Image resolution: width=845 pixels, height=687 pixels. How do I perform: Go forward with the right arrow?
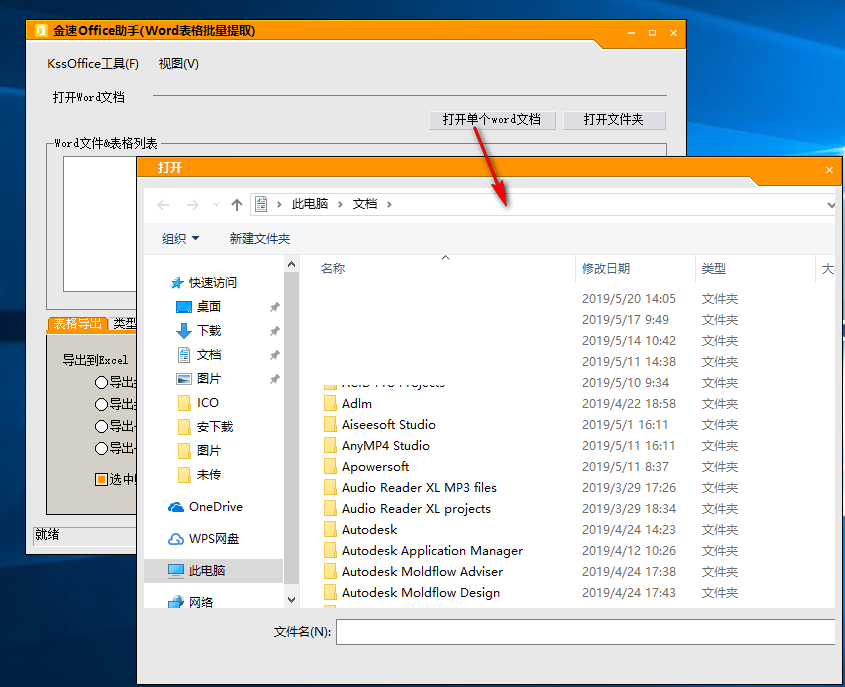click(x=192, y=205)
